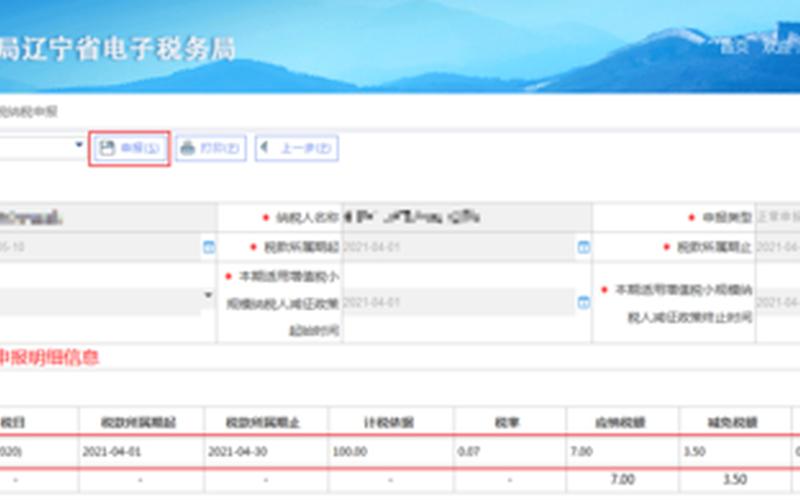This screenshot has height=500, width=800.
Task: Click the 首页 link in the header
Action: [735, 47]
